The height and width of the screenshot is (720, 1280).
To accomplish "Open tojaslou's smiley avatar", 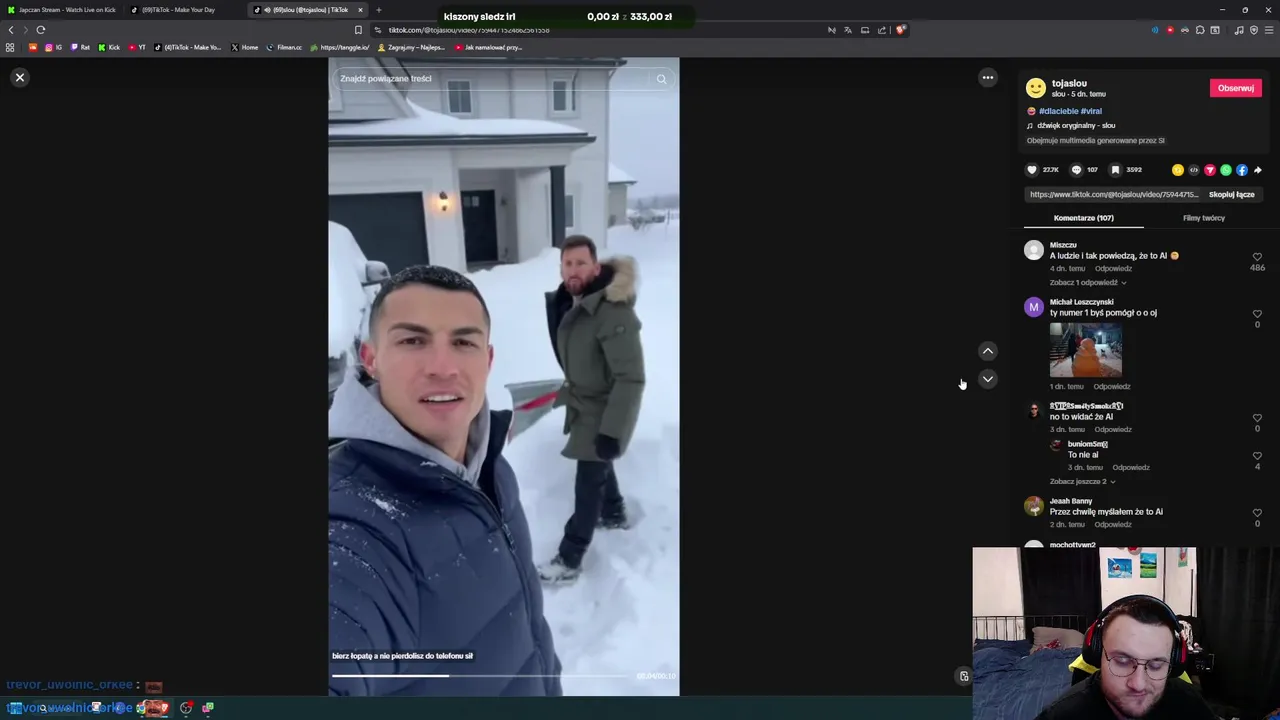I will pyautogui.click(x=1036, y=88).
